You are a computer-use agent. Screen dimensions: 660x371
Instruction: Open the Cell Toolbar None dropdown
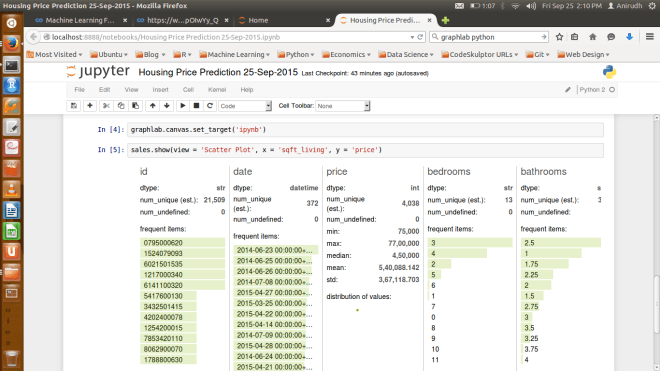pyautogui.click(x=343, y=106)
